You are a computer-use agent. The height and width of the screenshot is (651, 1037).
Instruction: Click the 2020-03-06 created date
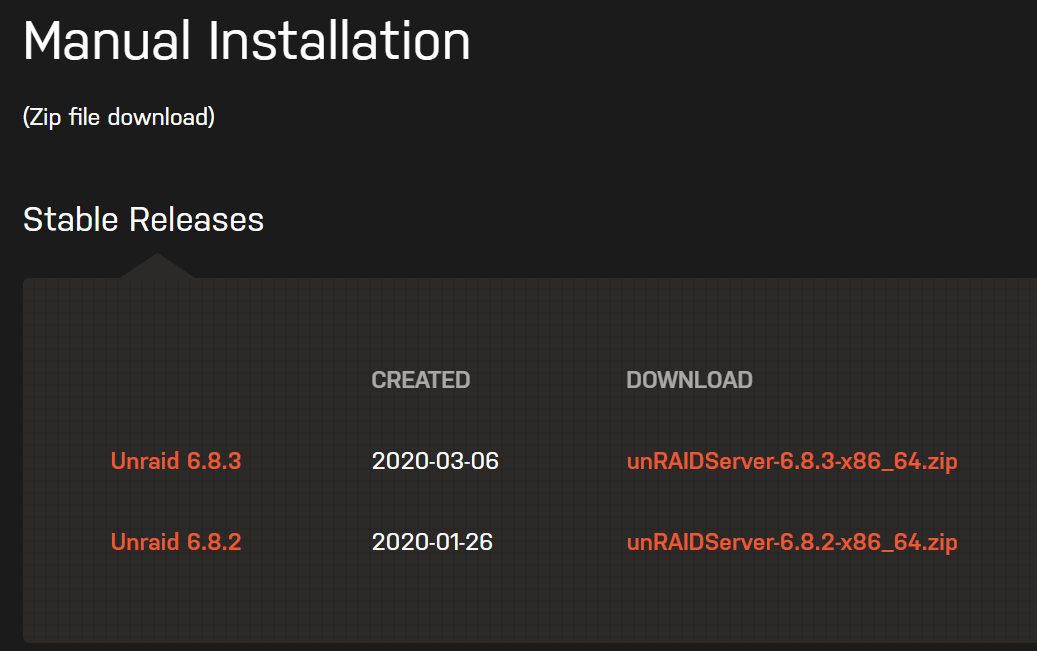[435, 461]
